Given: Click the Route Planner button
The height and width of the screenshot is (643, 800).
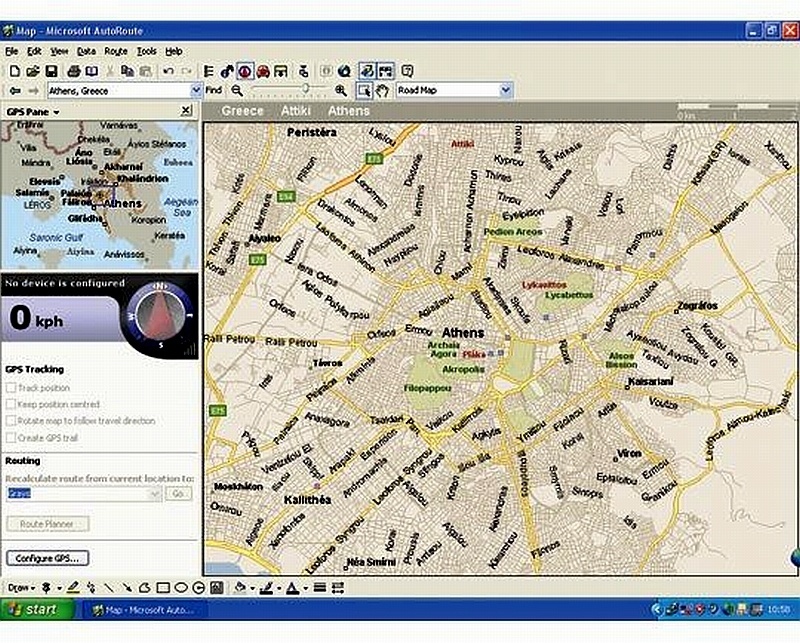Looking at the screenshot, I should click(x=47, y=524).
